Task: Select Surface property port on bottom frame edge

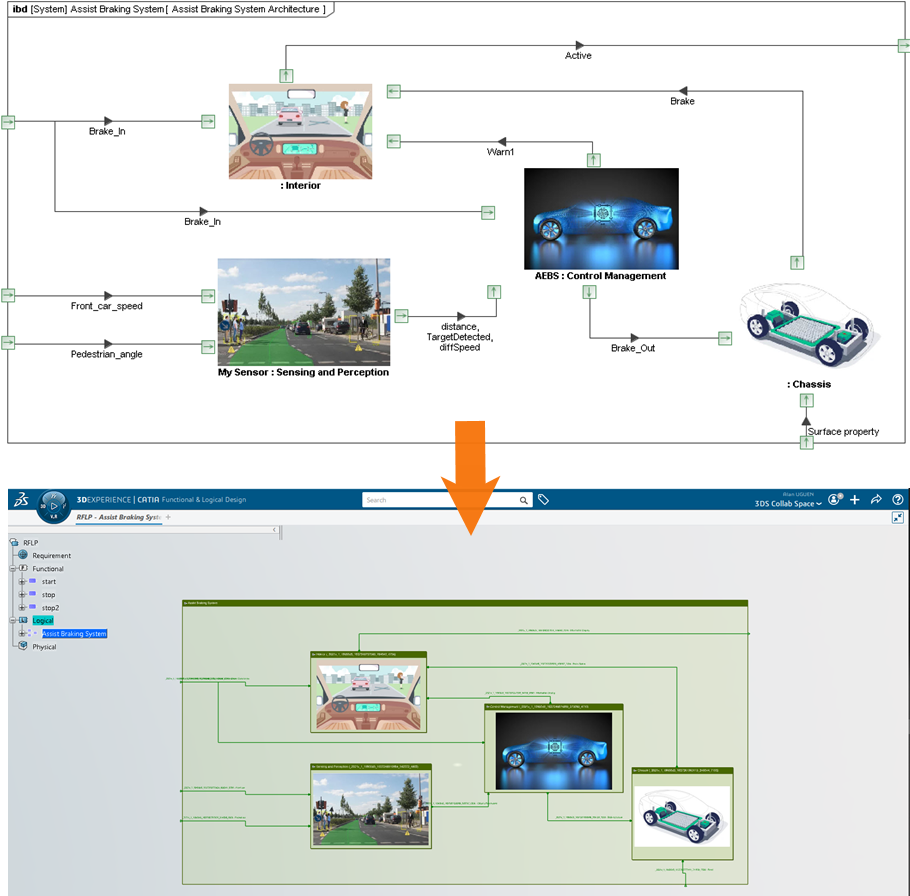Action: coord(807,443)
